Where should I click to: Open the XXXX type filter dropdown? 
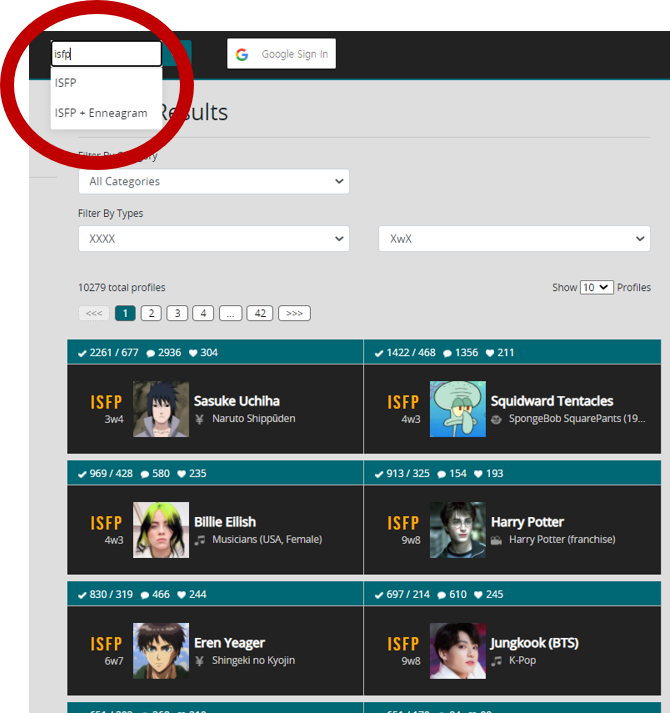[214, 239]
